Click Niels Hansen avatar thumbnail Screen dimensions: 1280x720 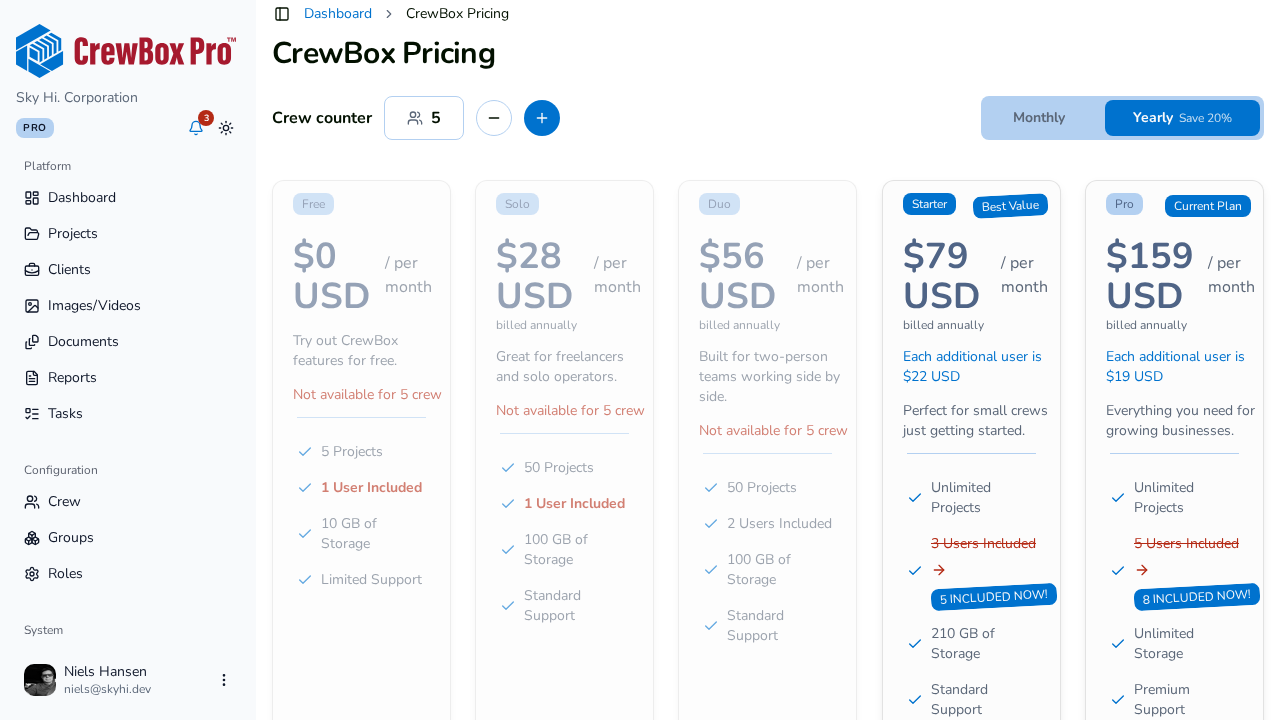(x=40, y=680)
